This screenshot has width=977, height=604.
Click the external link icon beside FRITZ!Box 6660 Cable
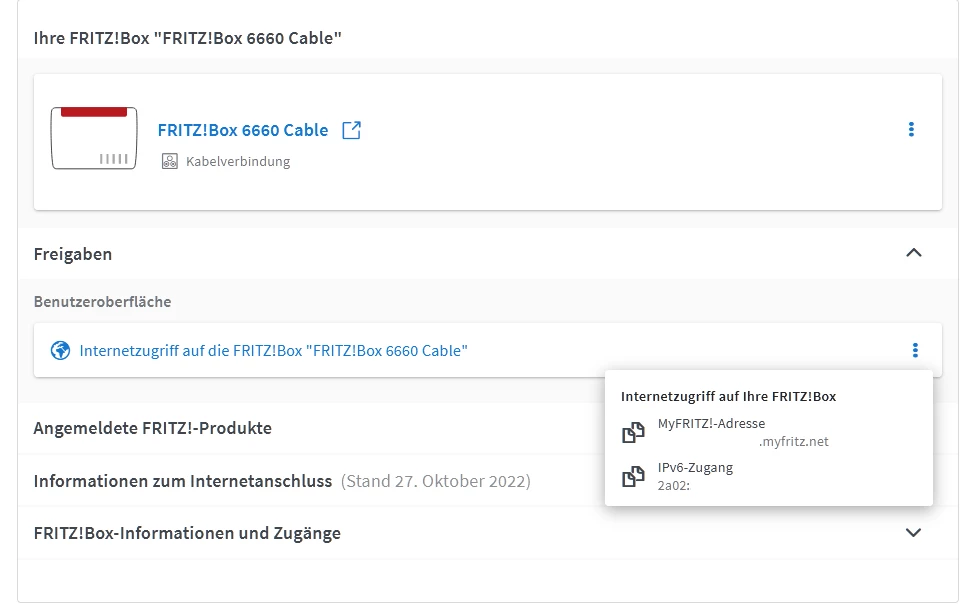pyautogui.click(x=351, y=130)
